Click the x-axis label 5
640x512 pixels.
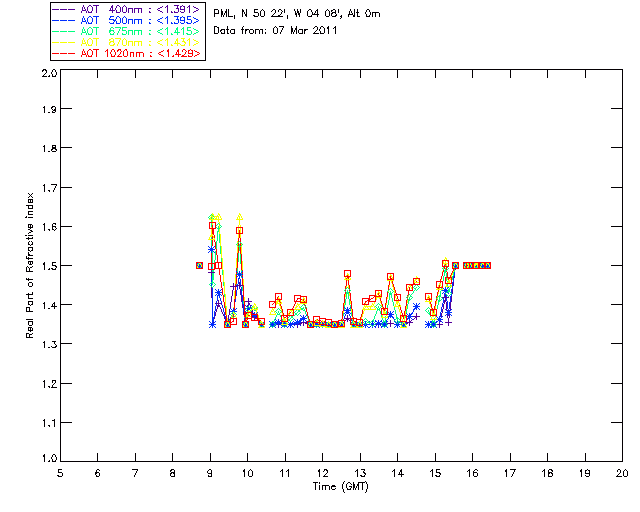tap(60, 473)
